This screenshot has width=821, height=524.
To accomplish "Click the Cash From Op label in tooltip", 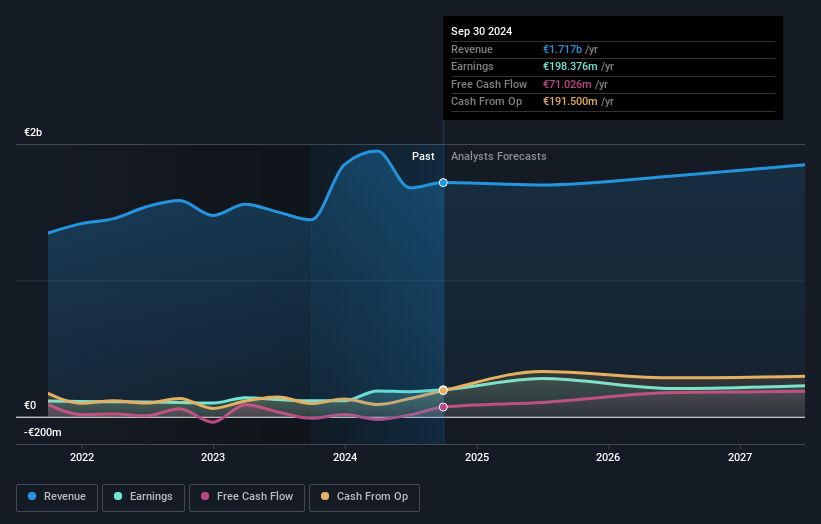I will 486,102.
